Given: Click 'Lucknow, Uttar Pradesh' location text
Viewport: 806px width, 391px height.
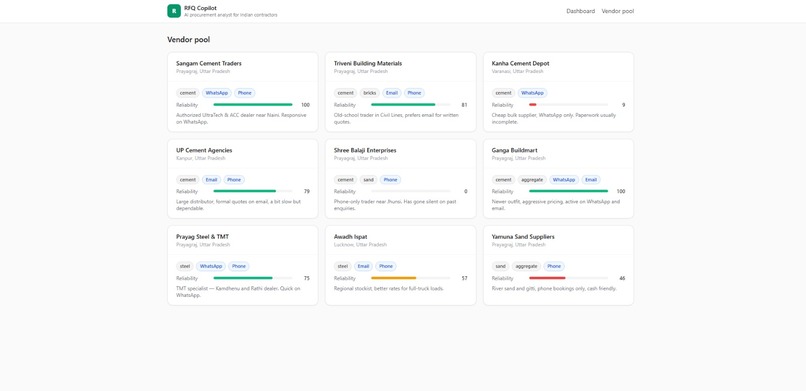Looking at the screenshot, I should (x=360, y=245).
